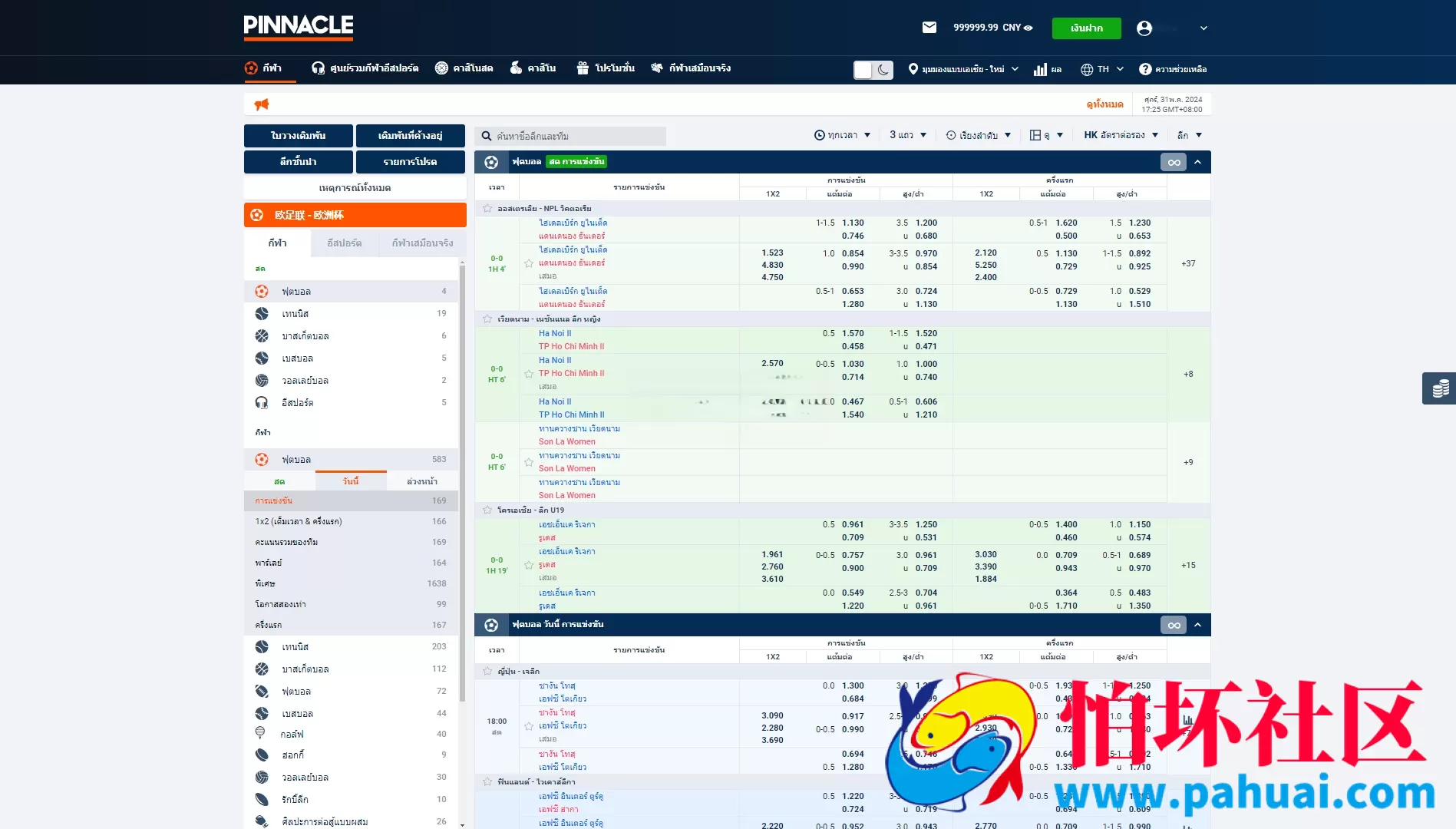
Task: Click the basketball icon with count 112
Action: coord(262,669)
